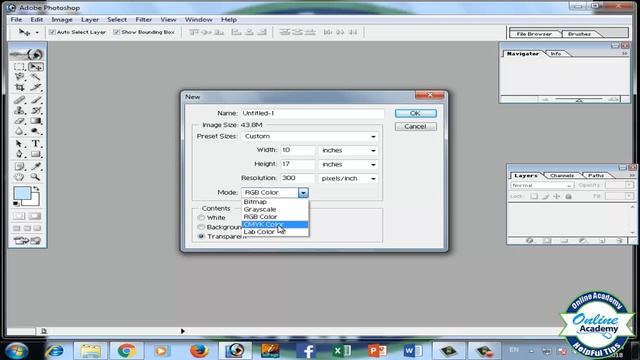The image size is (640, 360).
Task: Select the Healing Brush tool
Action: point(19,100)
